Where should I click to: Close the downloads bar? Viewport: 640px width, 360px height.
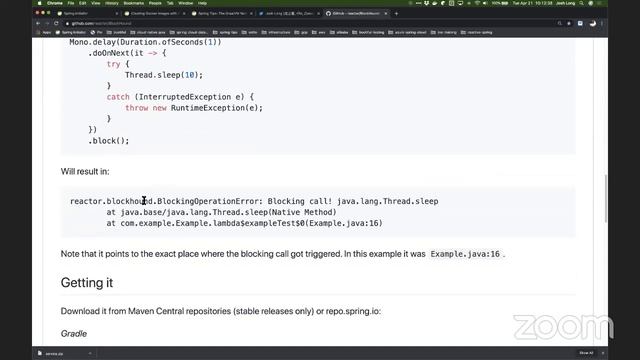(x=603, y=353)
